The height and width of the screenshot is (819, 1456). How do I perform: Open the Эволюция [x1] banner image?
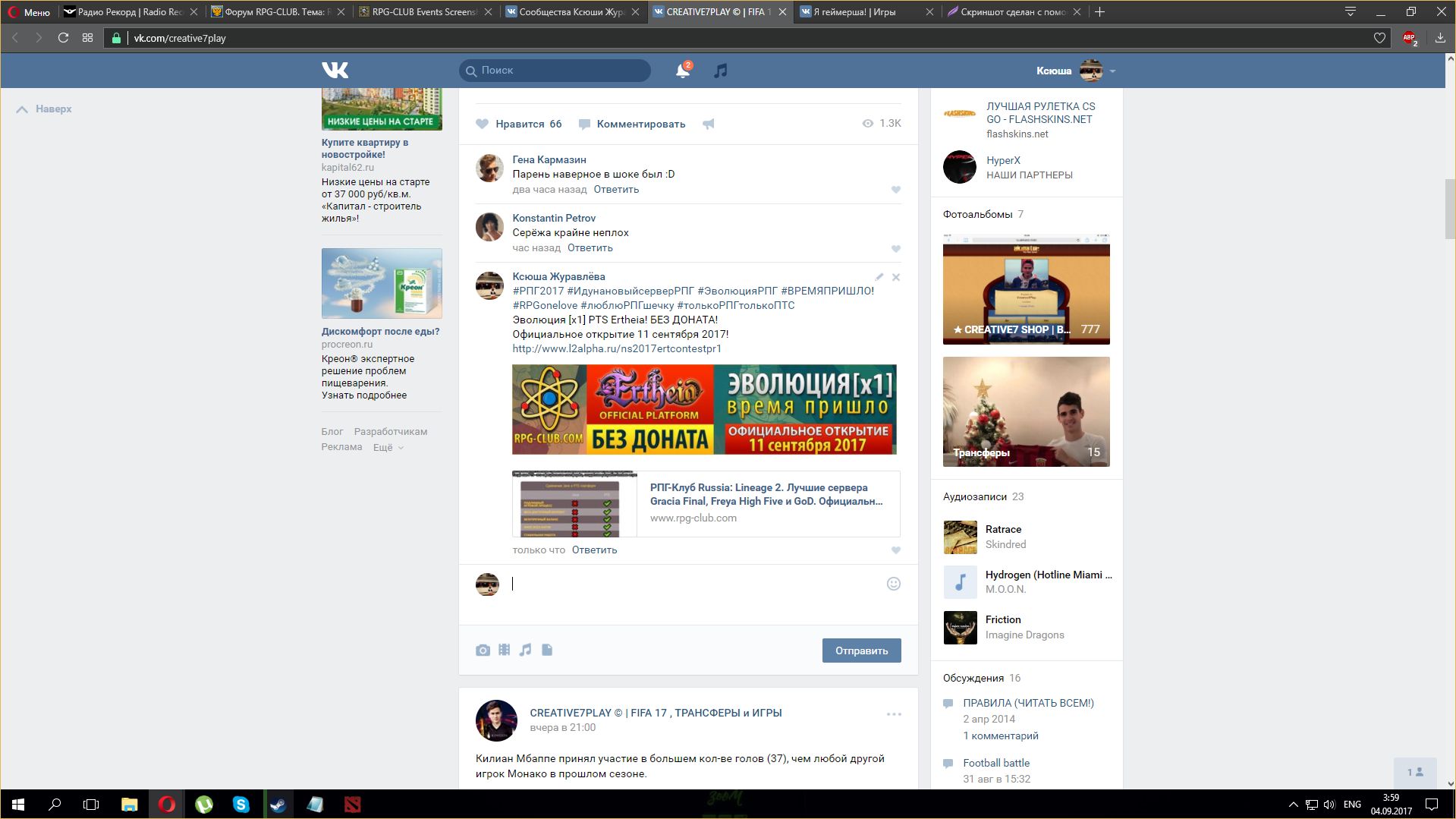[x=704, y=409]
